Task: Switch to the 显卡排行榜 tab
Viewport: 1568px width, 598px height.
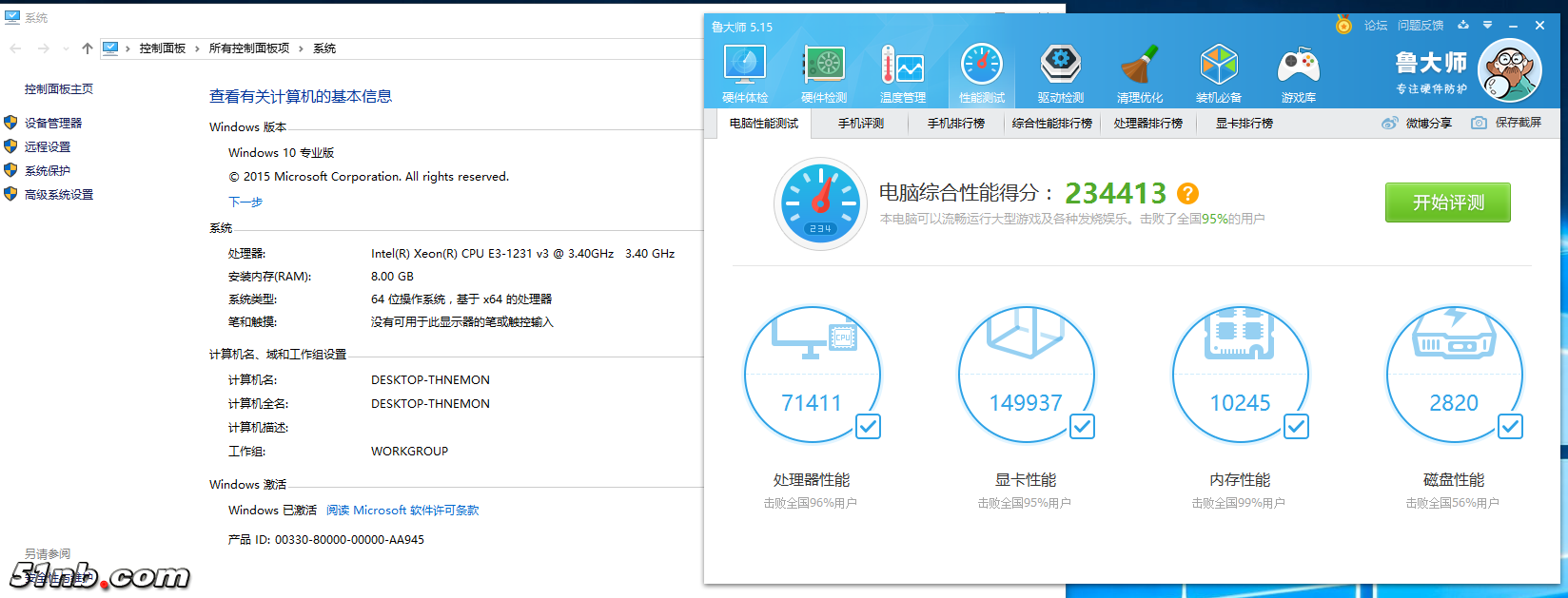Action: [x=1244, y=124]
